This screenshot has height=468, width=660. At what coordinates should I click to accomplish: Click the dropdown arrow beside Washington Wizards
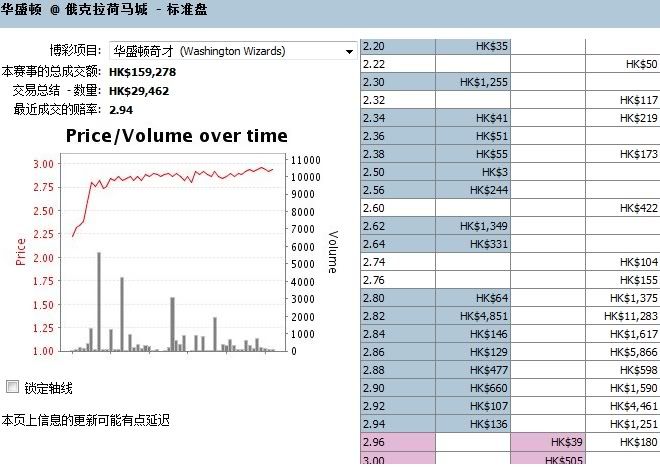[x=349, y=51]
